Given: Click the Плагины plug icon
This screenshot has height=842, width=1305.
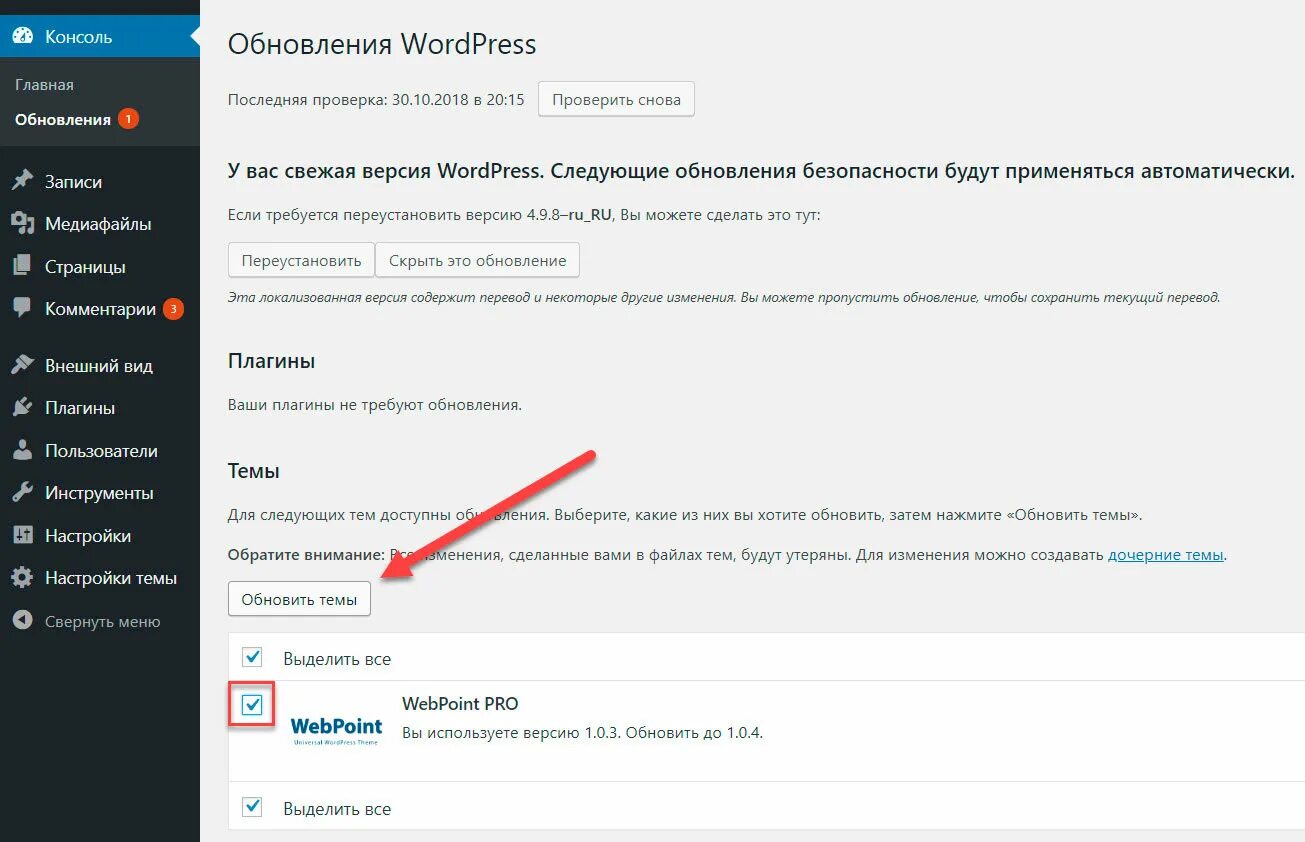Looking at the screenshot, I should click(x=22, y=408).
